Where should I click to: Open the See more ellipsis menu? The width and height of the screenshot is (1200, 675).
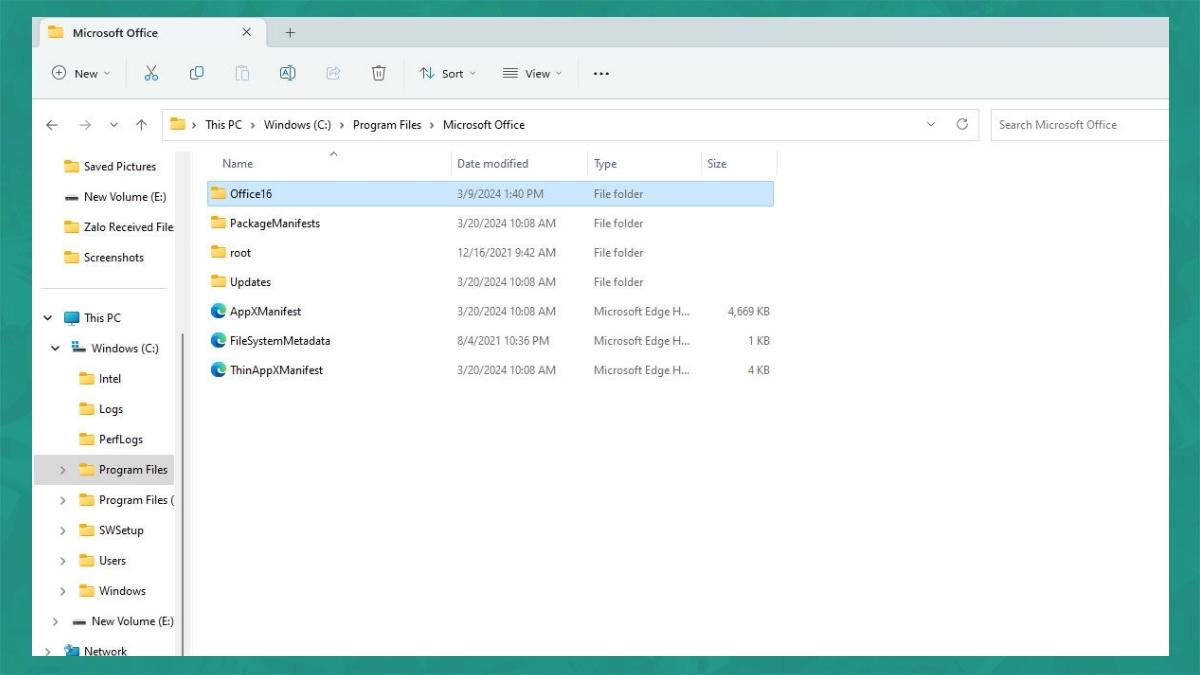601,73
